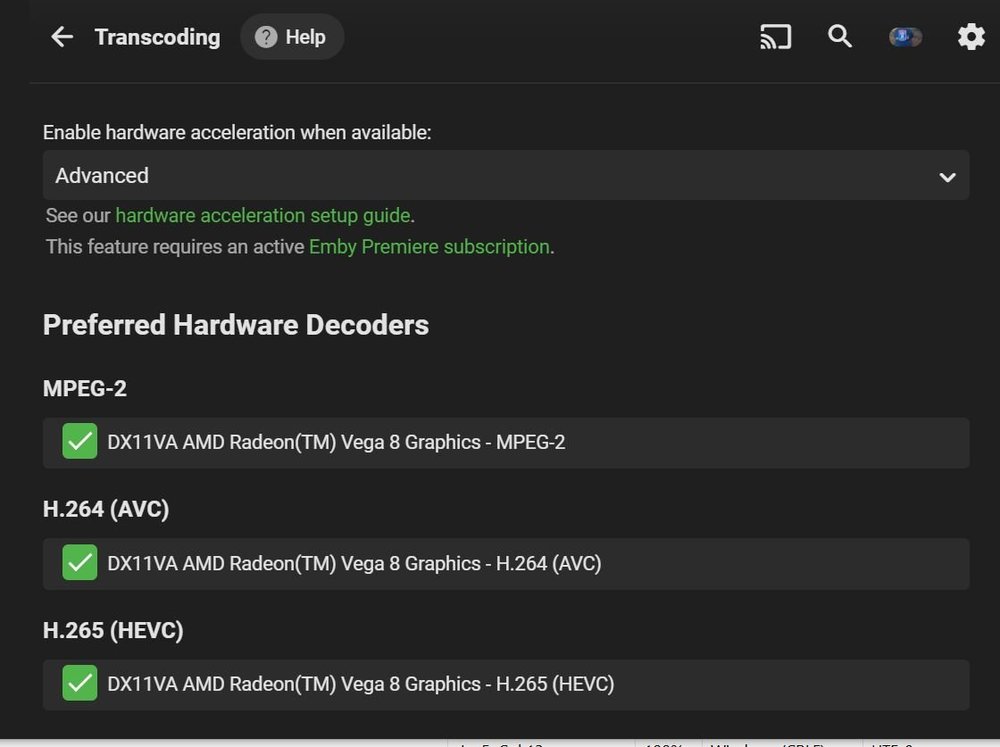Click the Preferred Hardware Decoders heading
Image resolution: width=1000 pixels, height=747 pixels.
pyautogui.click(x=236, y=325)
